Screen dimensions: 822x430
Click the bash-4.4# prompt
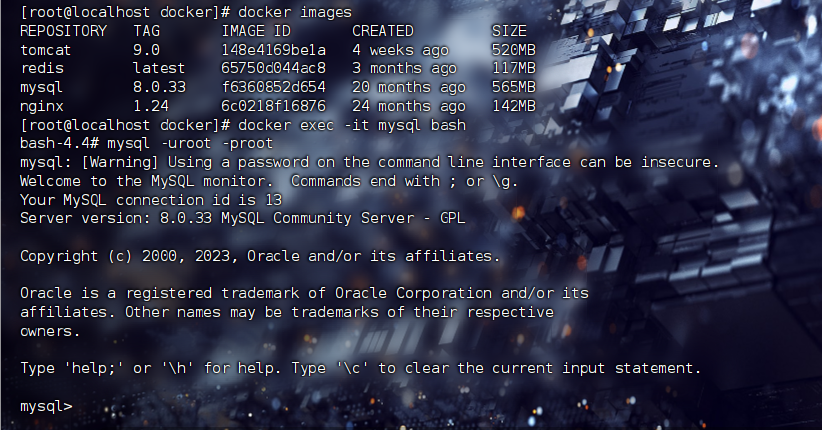point(59,144)
